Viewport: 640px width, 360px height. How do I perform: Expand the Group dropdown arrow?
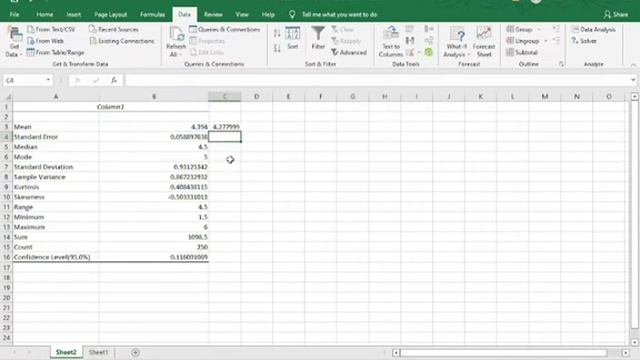coord(539,29)
